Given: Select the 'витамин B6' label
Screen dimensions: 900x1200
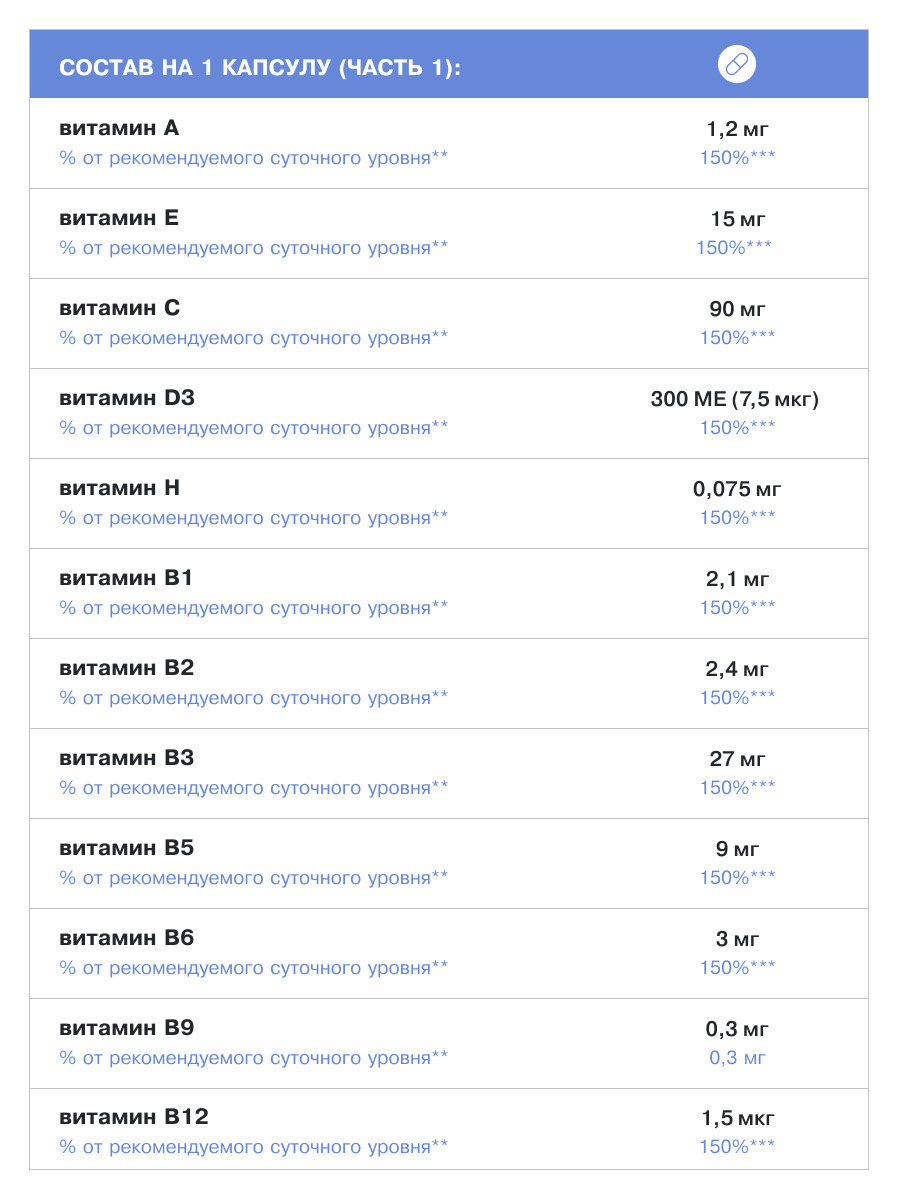Looking at the screenshot, I should click(126, 938).
